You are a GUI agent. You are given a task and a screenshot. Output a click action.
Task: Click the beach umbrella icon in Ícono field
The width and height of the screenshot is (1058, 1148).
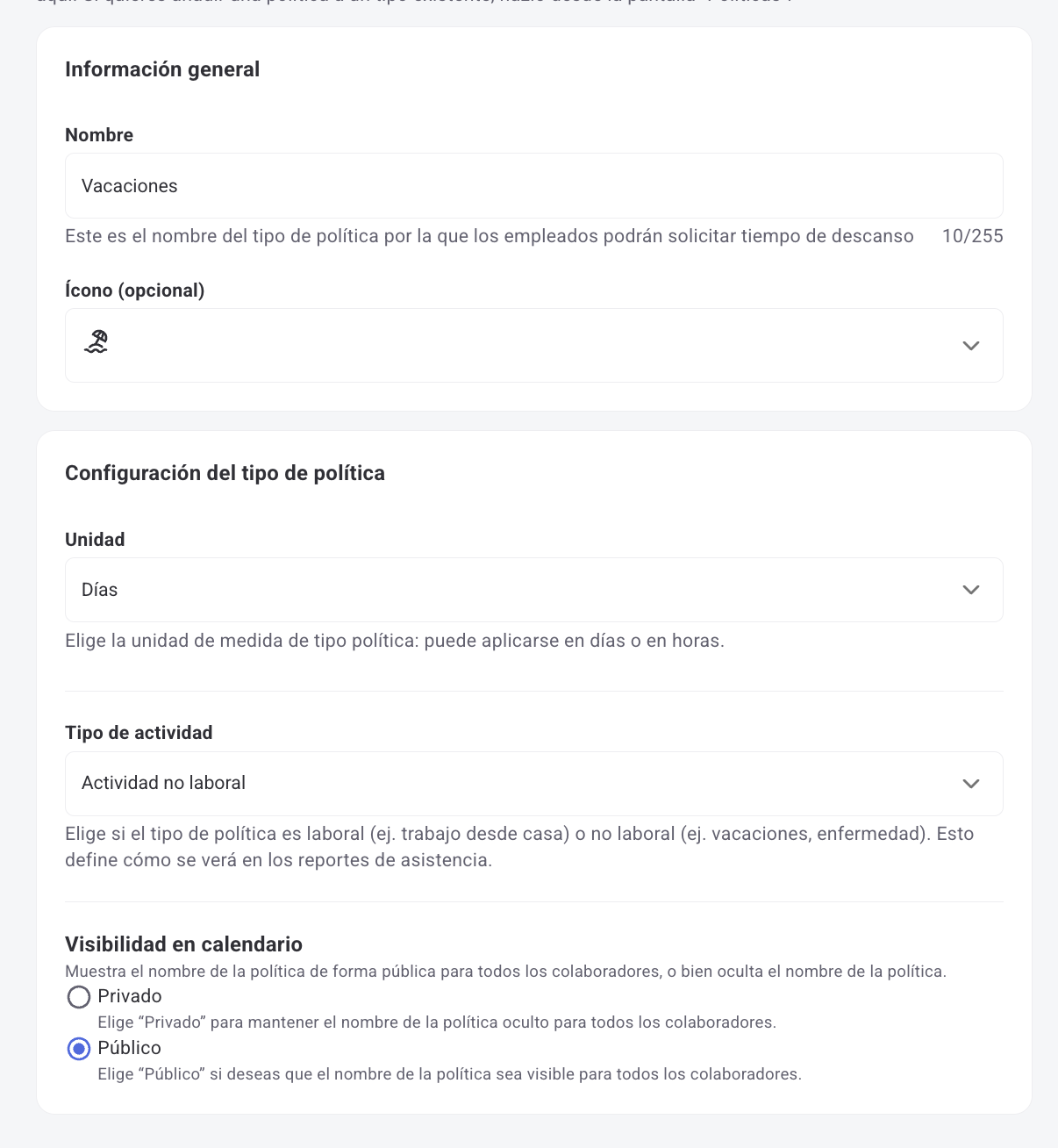click(x=97, y=342)
